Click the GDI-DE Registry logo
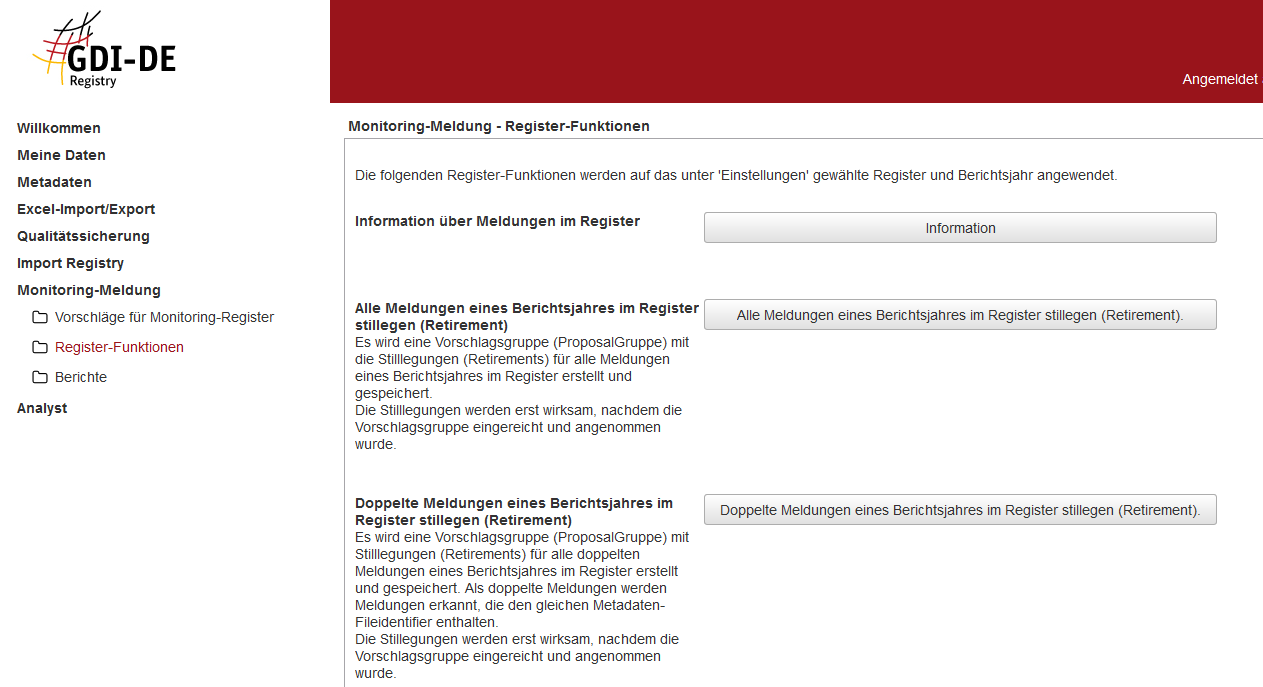Viewport: 1263px width, 687px height. click(104, 51)
